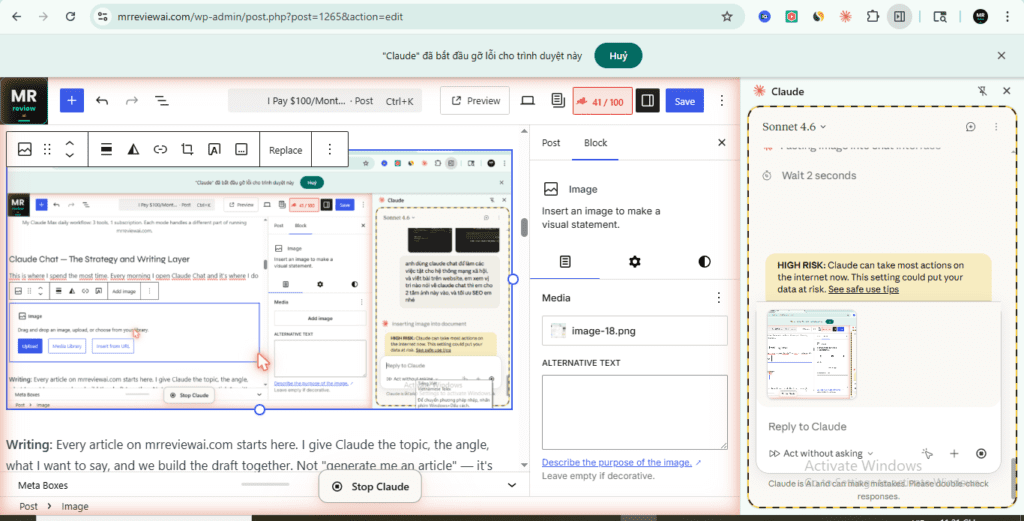Screen dimensions: 1024x521
Task: View site information in address bar
Action: [x=103, y=16]
